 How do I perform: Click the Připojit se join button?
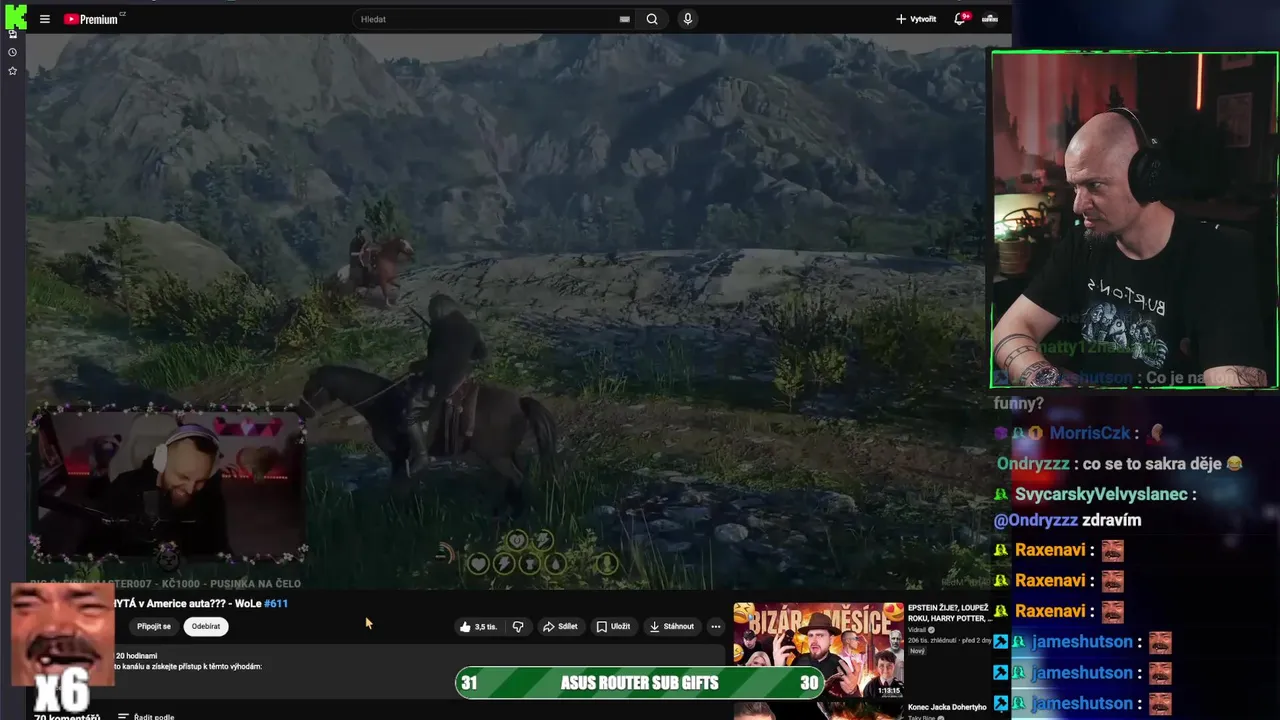point(154,627)
